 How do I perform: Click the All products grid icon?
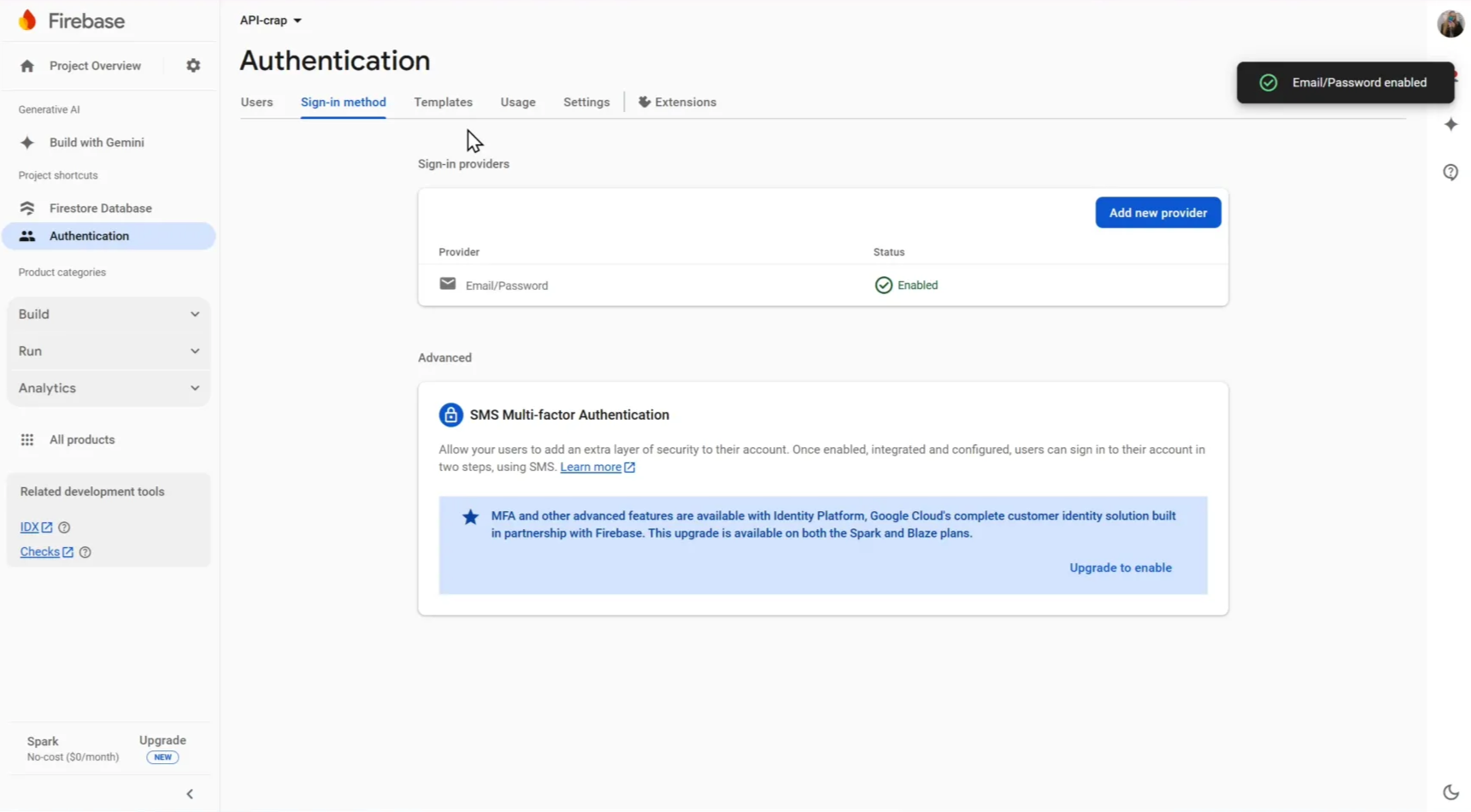point(27,440)
